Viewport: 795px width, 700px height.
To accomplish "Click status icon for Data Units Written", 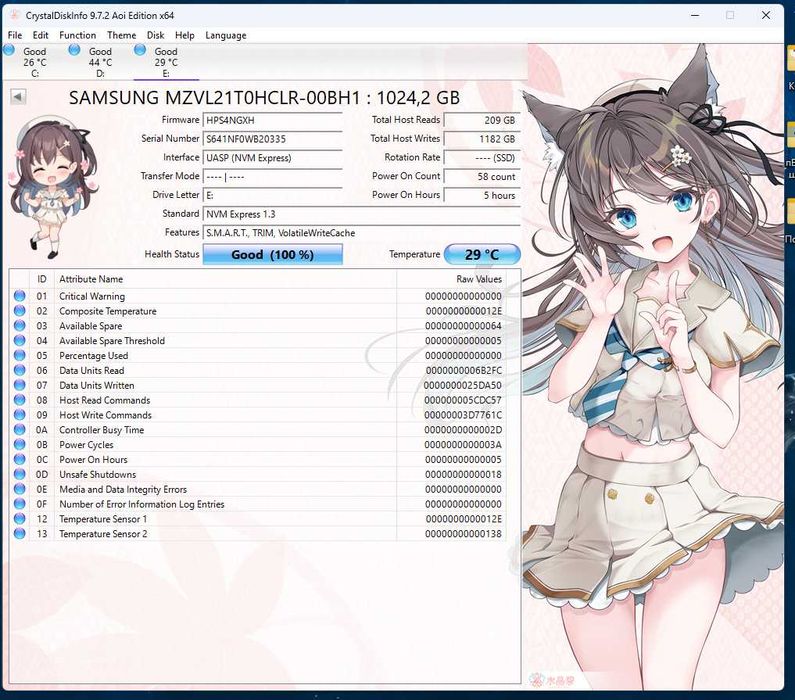I will [x=20, y=385].
